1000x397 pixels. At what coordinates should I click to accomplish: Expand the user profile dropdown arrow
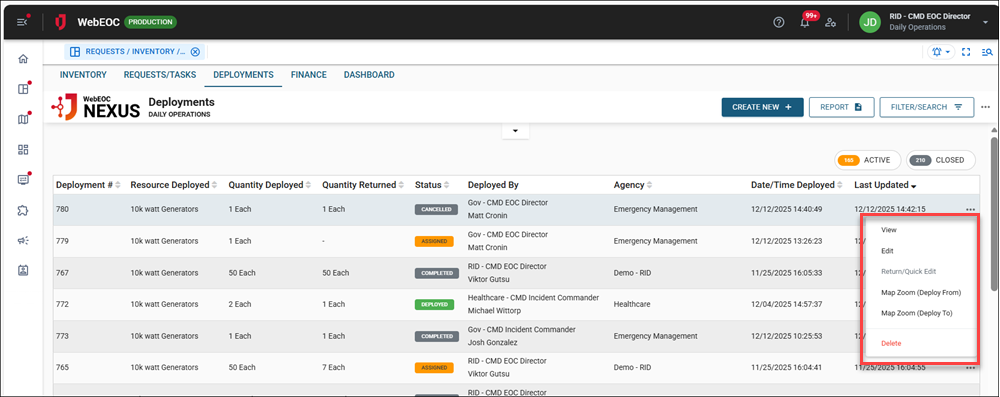(985, 22)
